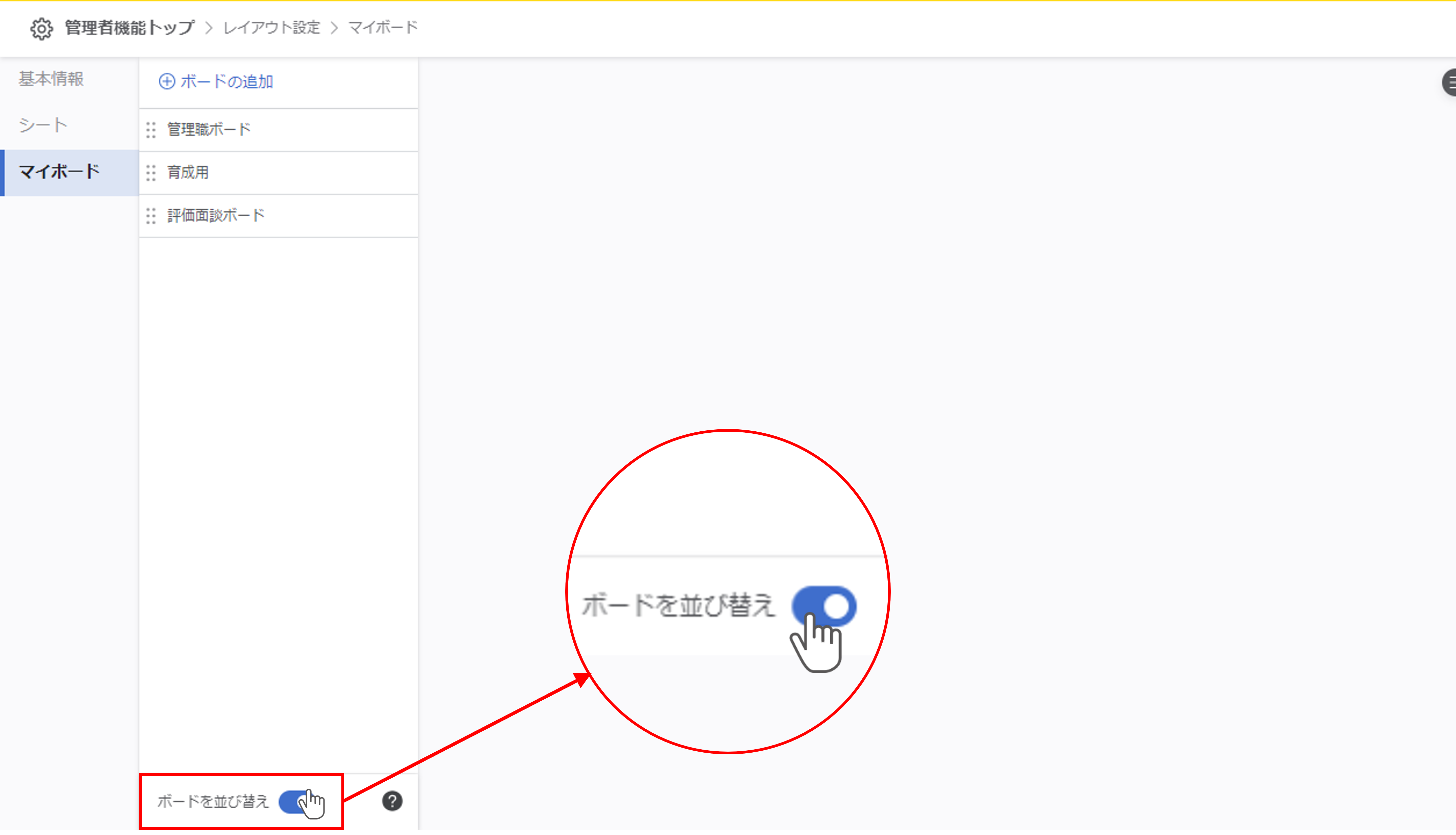
Task: Open help via the question mark icon
Action: (x=392, y=801)
